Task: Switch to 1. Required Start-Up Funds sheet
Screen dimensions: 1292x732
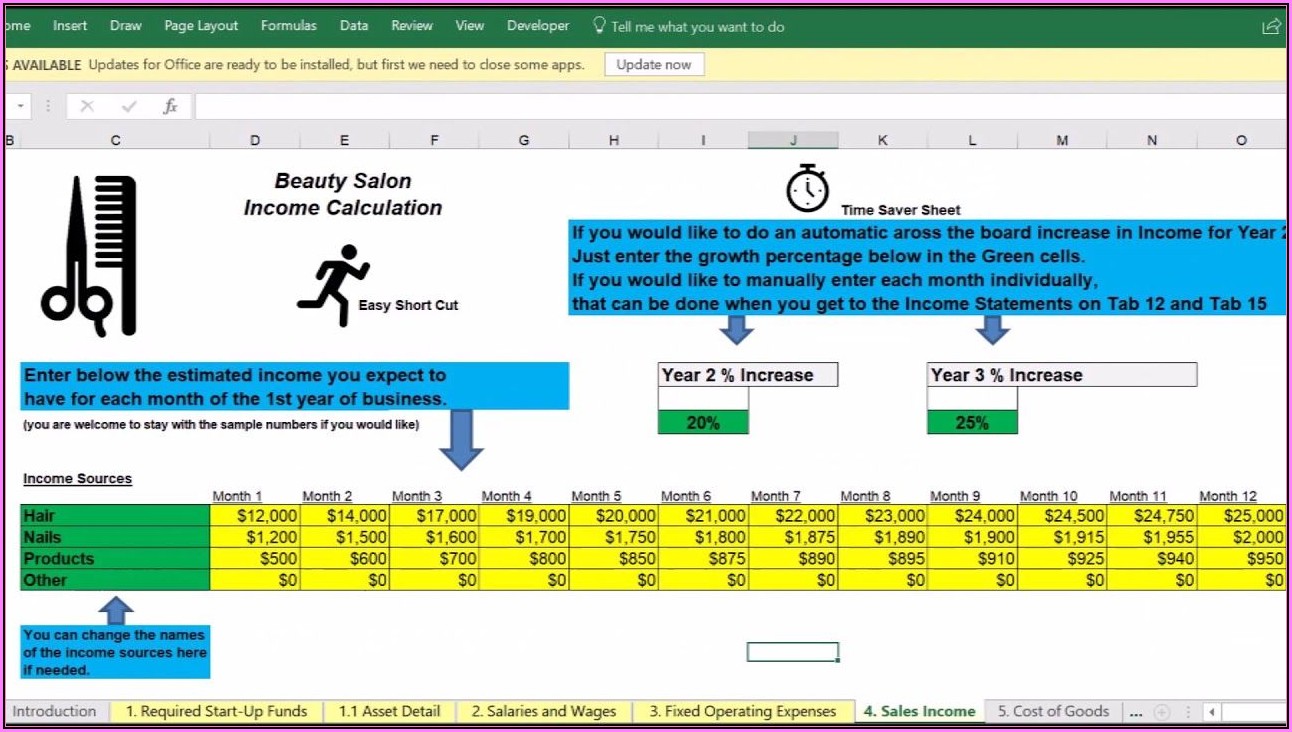Action: pos(217,712)
